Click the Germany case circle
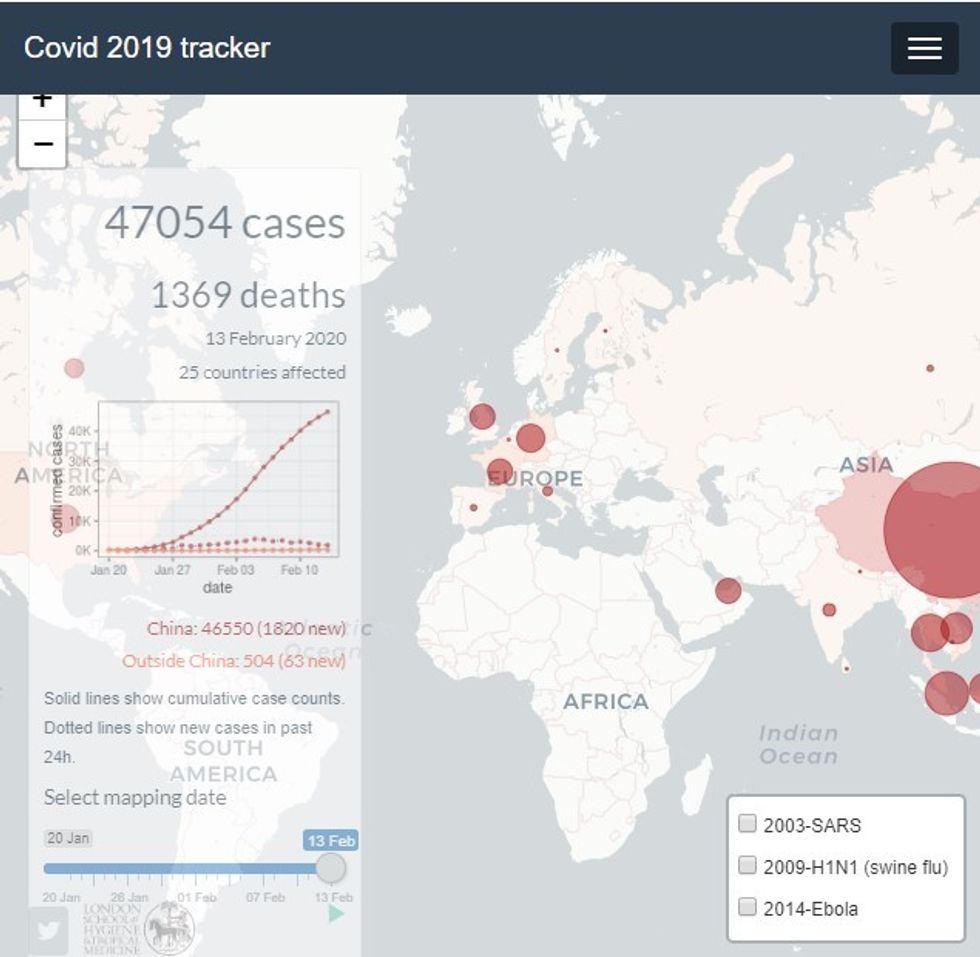980x957 pixels. [x=530, y=438]
